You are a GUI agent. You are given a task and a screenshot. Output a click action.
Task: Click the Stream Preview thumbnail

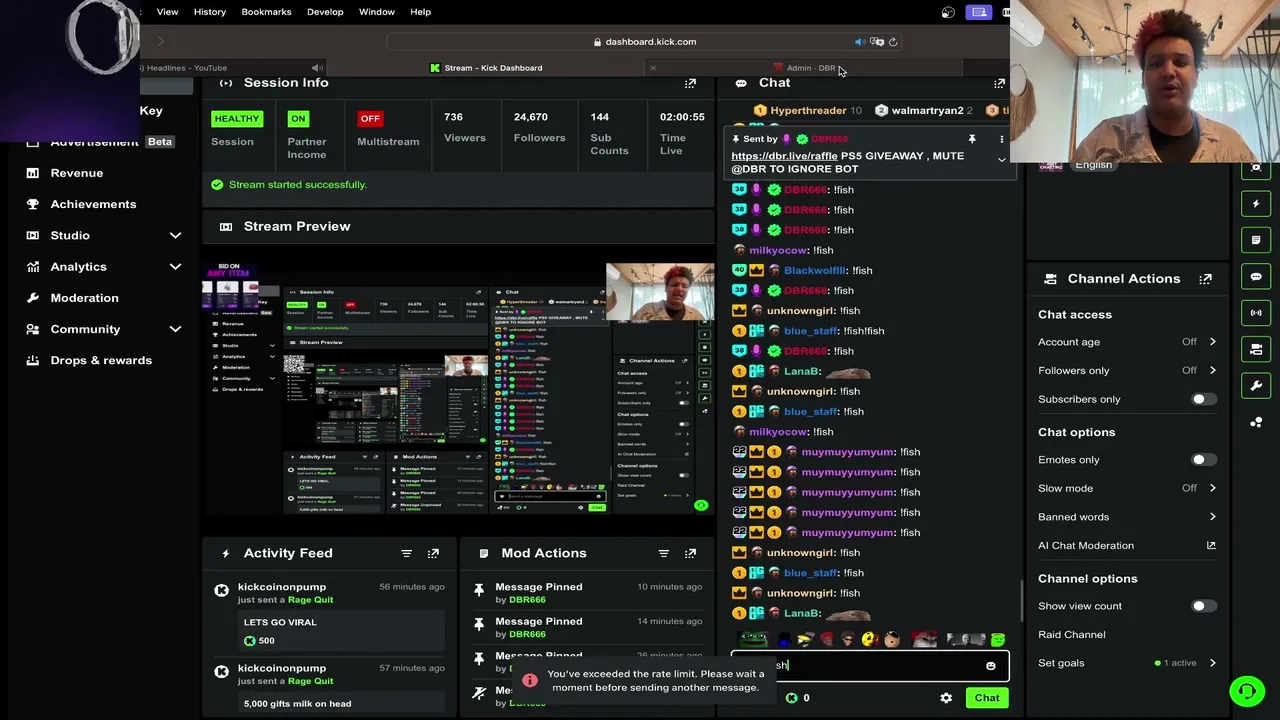[458, 388]
